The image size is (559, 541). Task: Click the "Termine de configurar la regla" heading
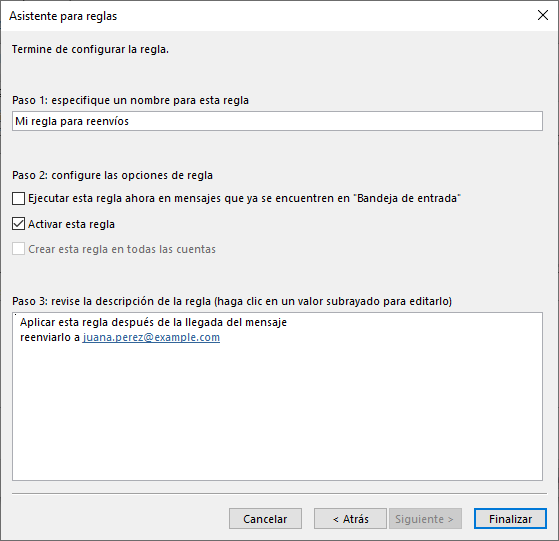(90, 49)
